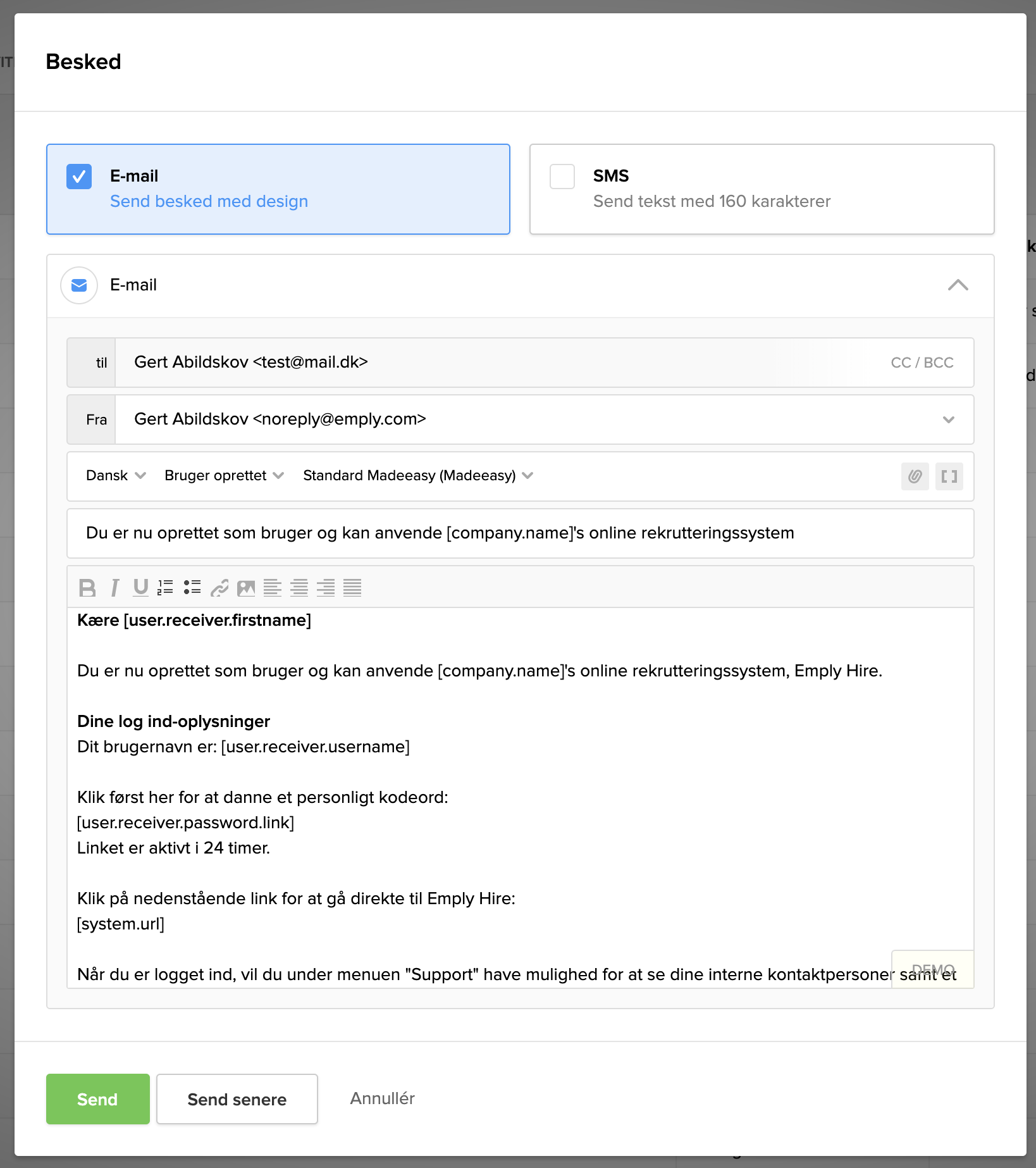Screen dimensions: 1036x1168
Task: Toggle italic text formatting
Action: (x=114, y=588)
